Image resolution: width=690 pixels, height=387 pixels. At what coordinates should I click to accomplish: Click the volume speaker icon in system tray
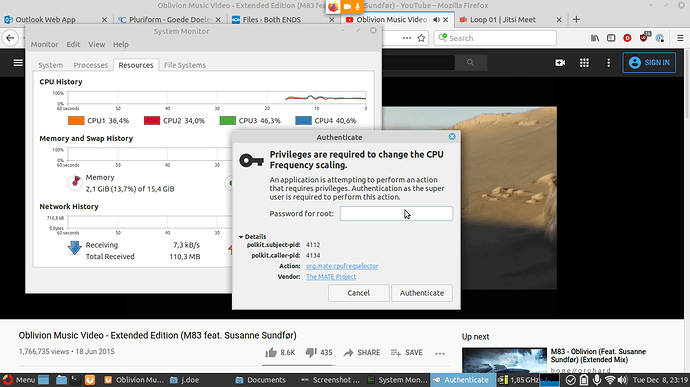[x=622, y=380]
